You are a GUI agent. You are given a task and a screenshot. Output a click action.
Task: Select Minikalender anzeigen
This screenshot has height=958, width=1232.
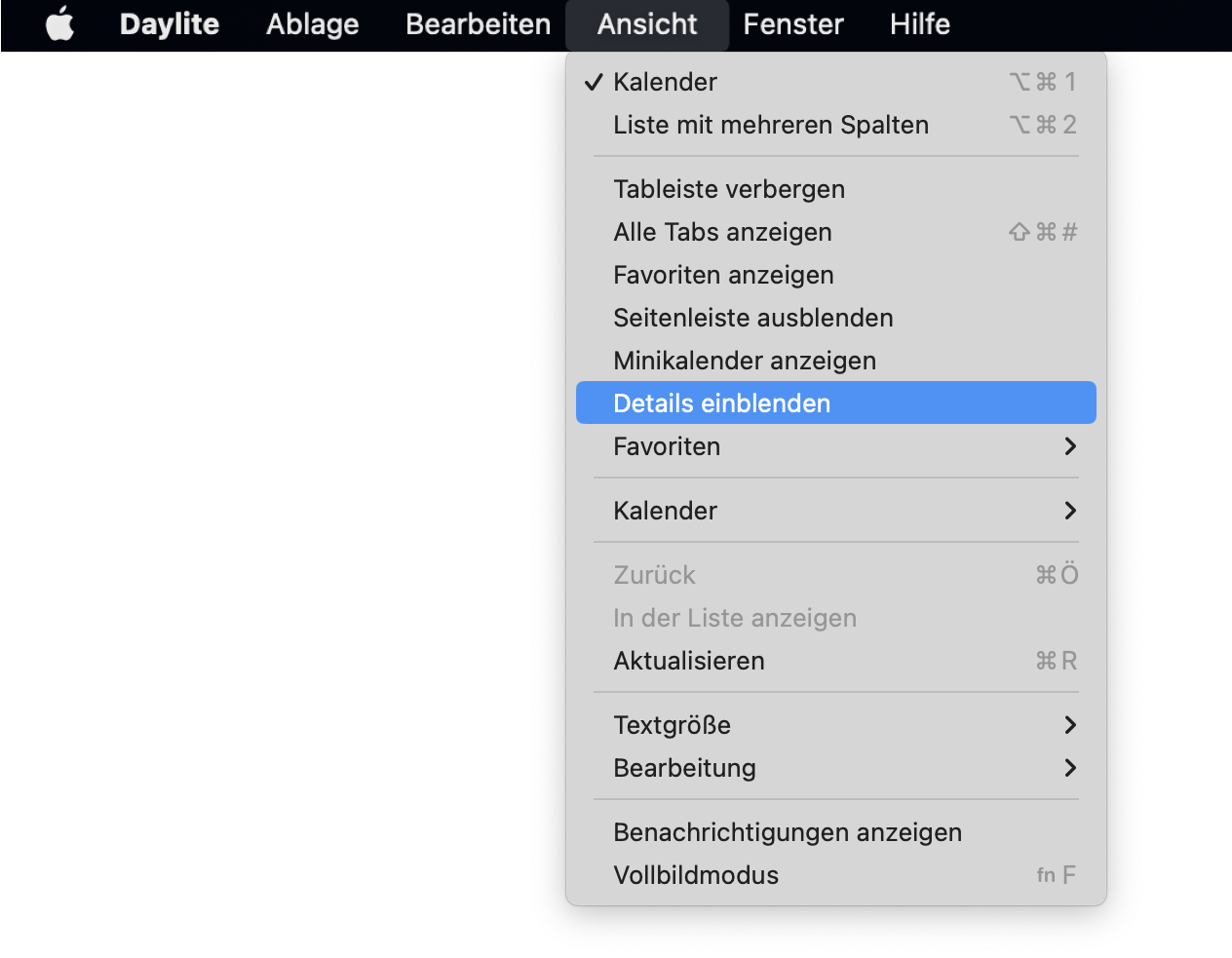tap(836, 361)
